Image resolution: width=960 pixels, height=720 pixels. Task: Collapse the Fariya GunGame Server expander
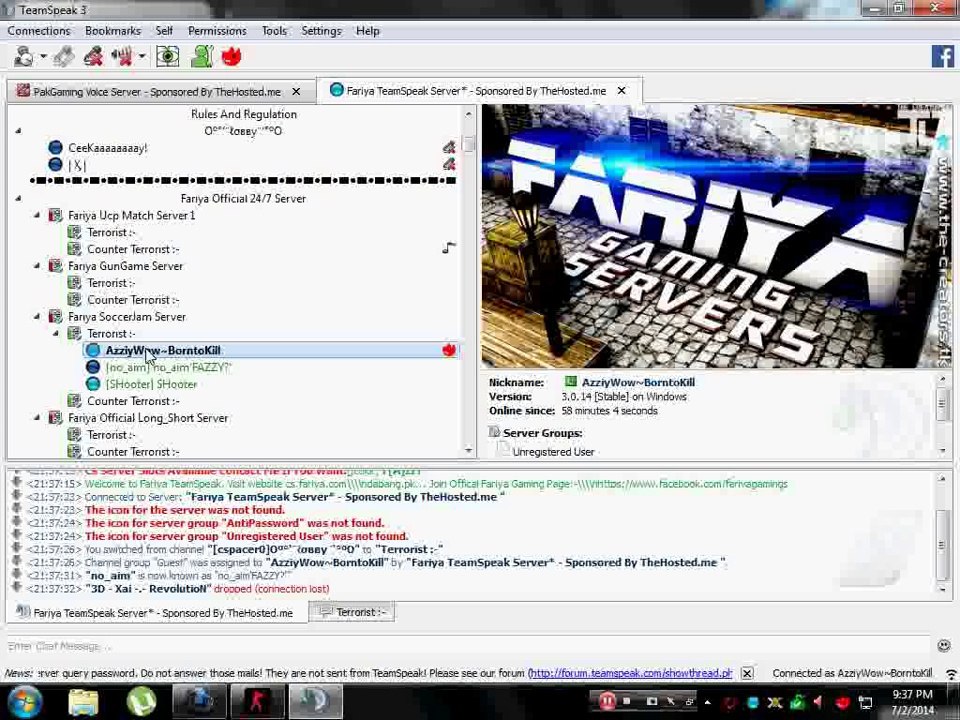(x=37, y=266)
